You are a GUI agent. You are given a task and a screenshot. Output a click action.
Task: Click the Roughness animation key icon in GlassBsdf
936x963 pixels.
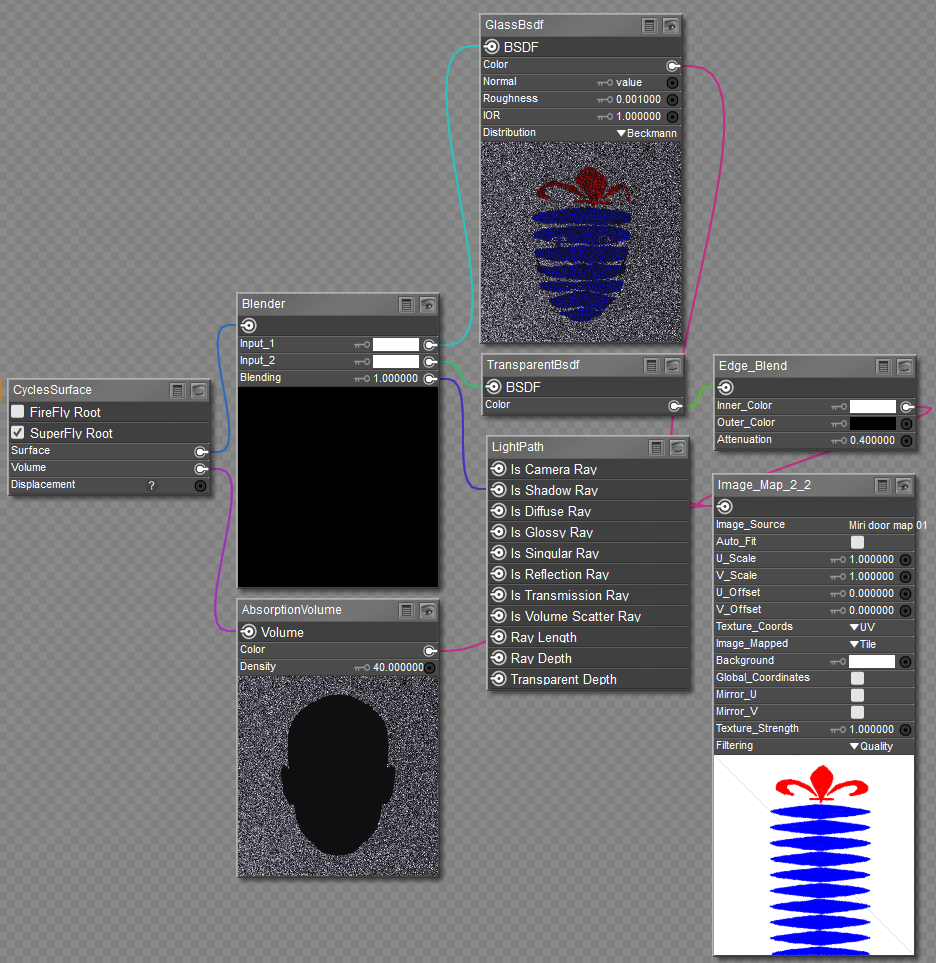tap(604, 100)
